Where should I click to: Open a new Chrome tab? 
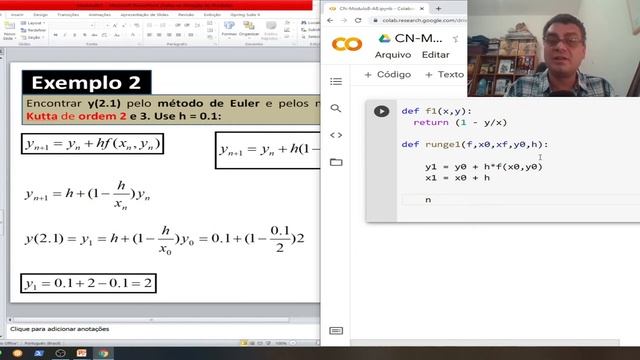coord(438,8)
